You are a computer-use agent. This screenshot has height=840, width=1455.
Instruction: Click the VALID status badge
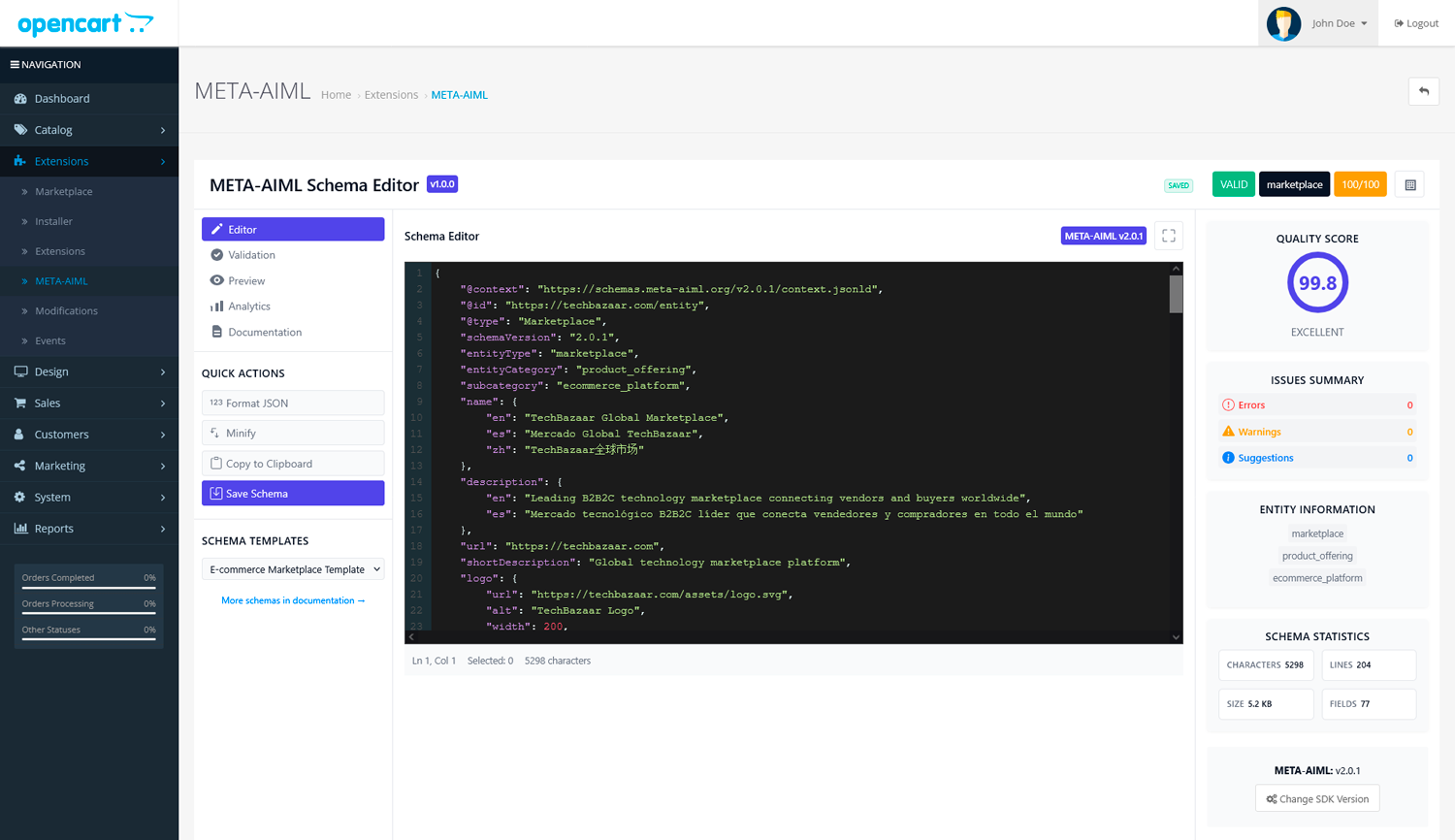pyautogui.click(x=1234, y=184)
